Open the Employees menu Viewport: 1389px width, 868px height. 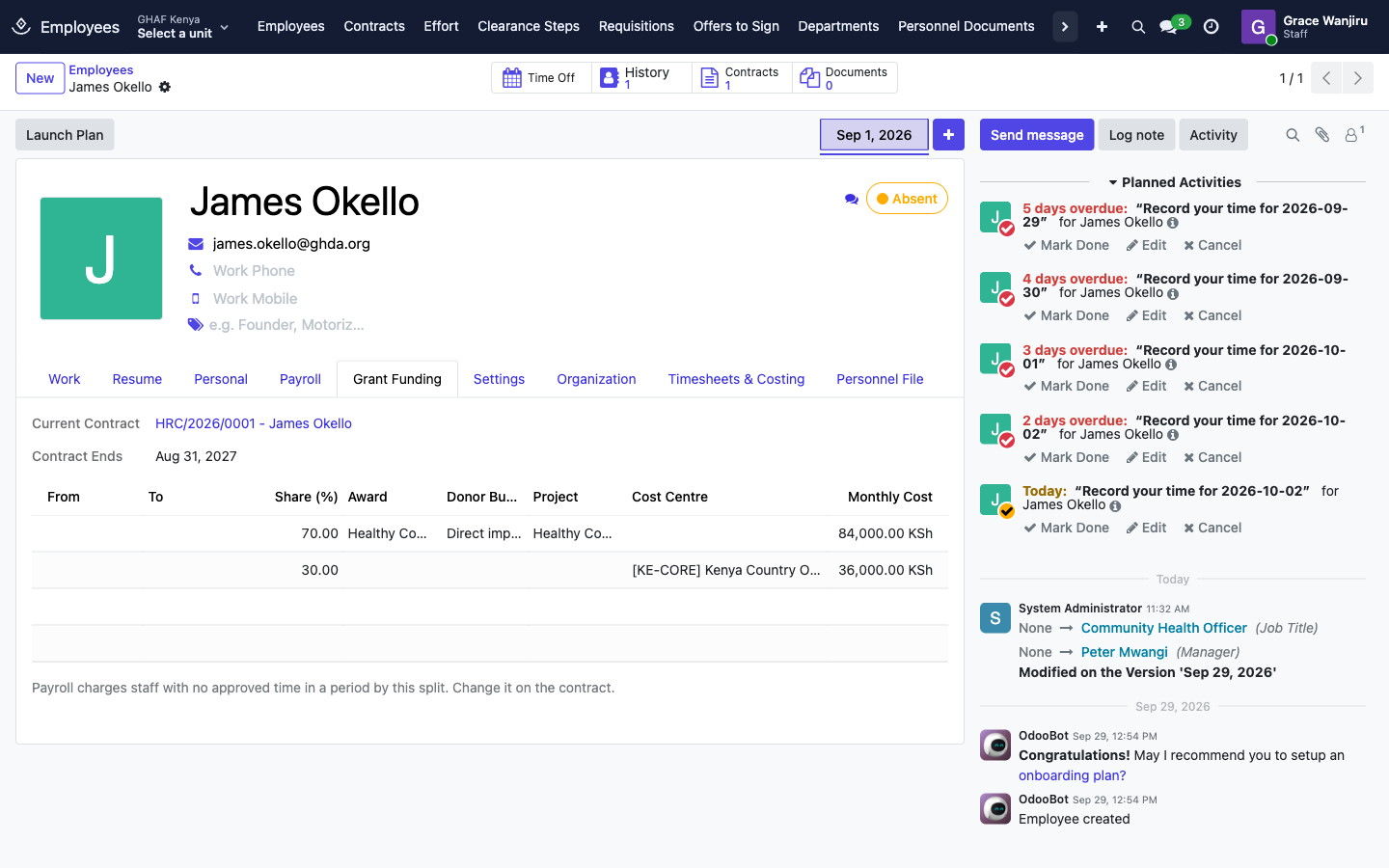[290, 26]
